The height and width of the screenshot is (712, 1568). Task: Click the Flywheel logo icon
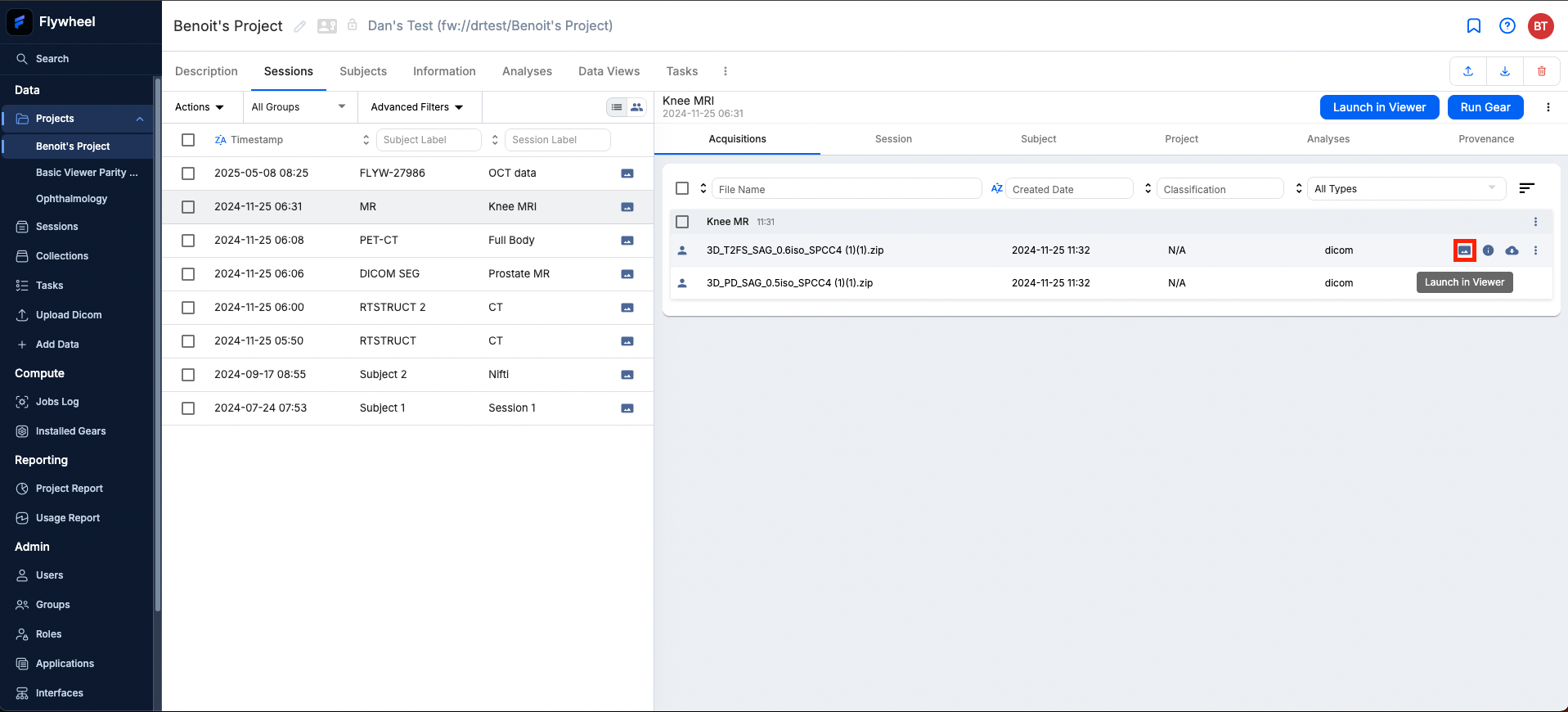click(x=20, y=22)
